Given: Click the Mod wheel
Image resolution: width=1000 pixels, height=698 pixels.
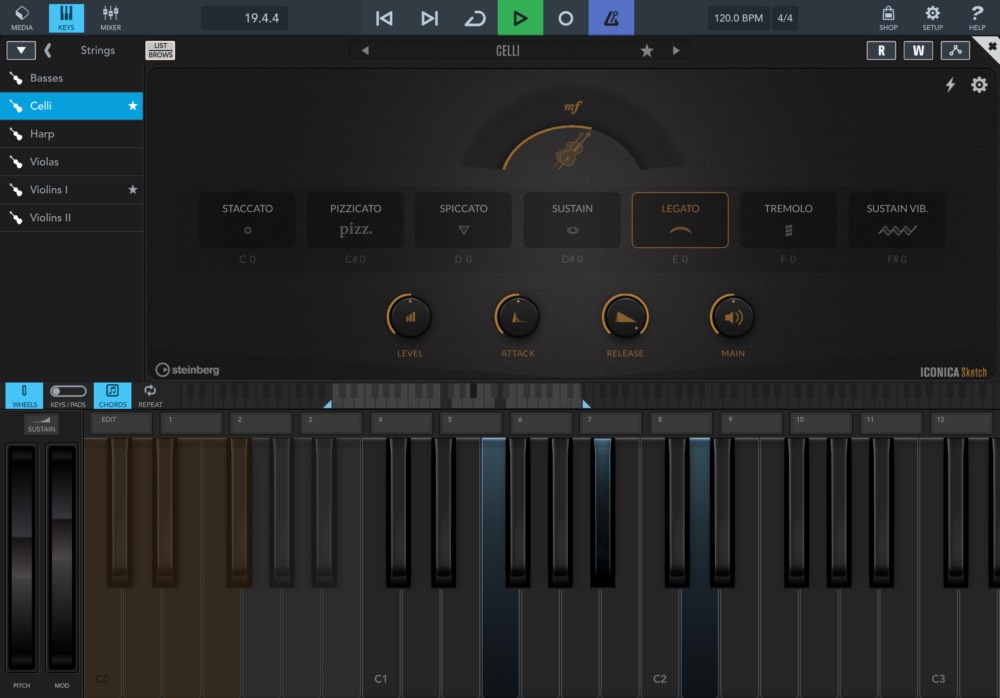Looking at the screenshot, I should coord(62,556).
